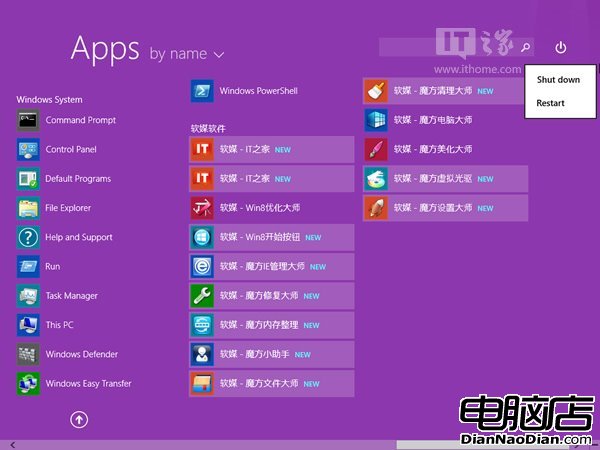Click the Default Programs label

pyautogui.click(x=78, y=179)
